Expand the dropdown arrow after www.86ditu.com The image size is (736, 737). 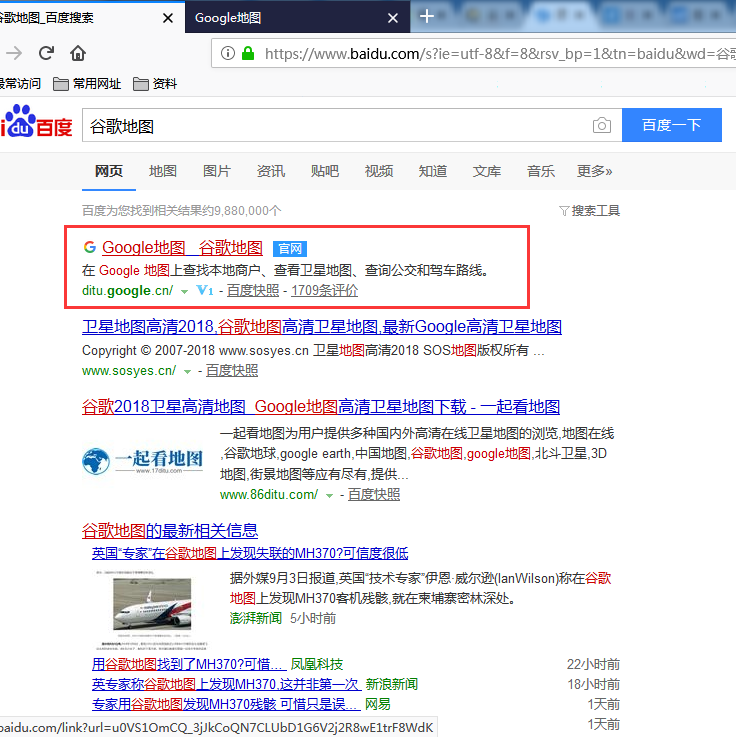329,495
